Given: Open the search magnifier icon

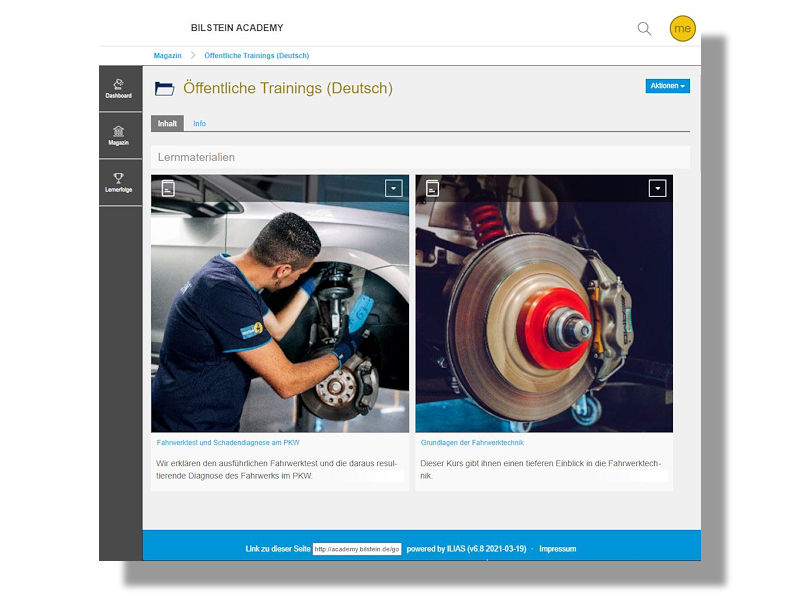Looking at the screenshot, I should [644, 29].
